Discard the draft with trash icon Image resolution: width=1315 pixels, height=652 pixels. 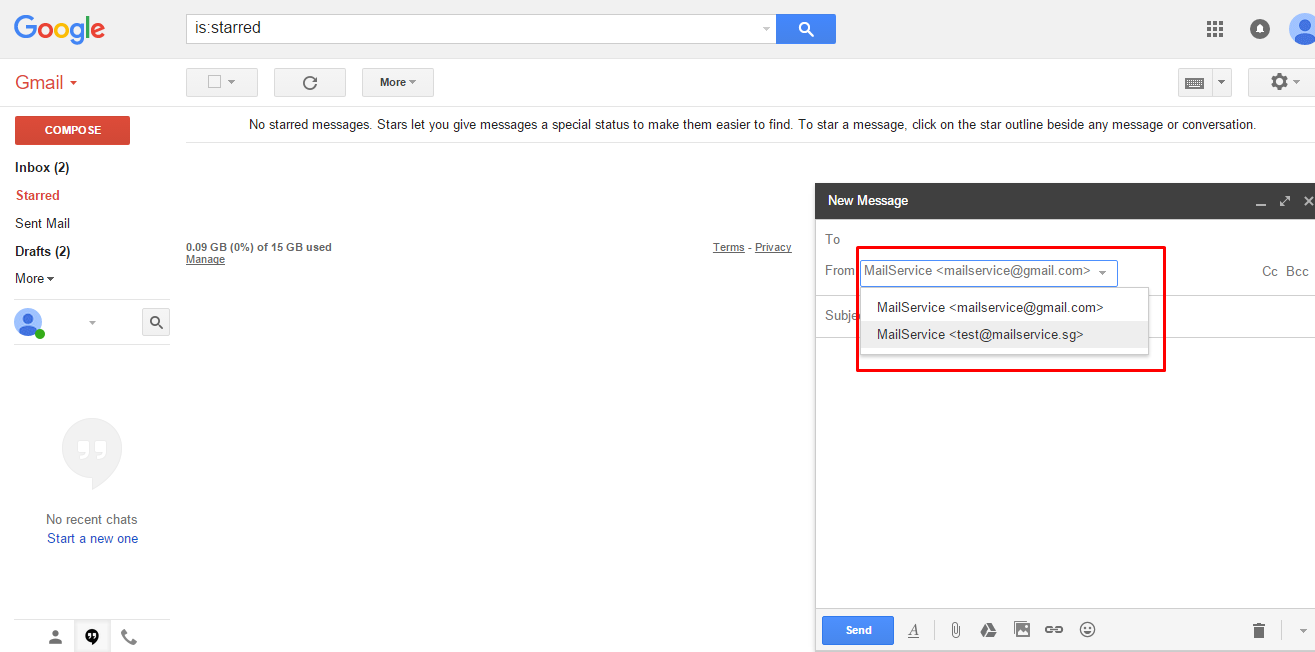click(x=1259, y=630)
